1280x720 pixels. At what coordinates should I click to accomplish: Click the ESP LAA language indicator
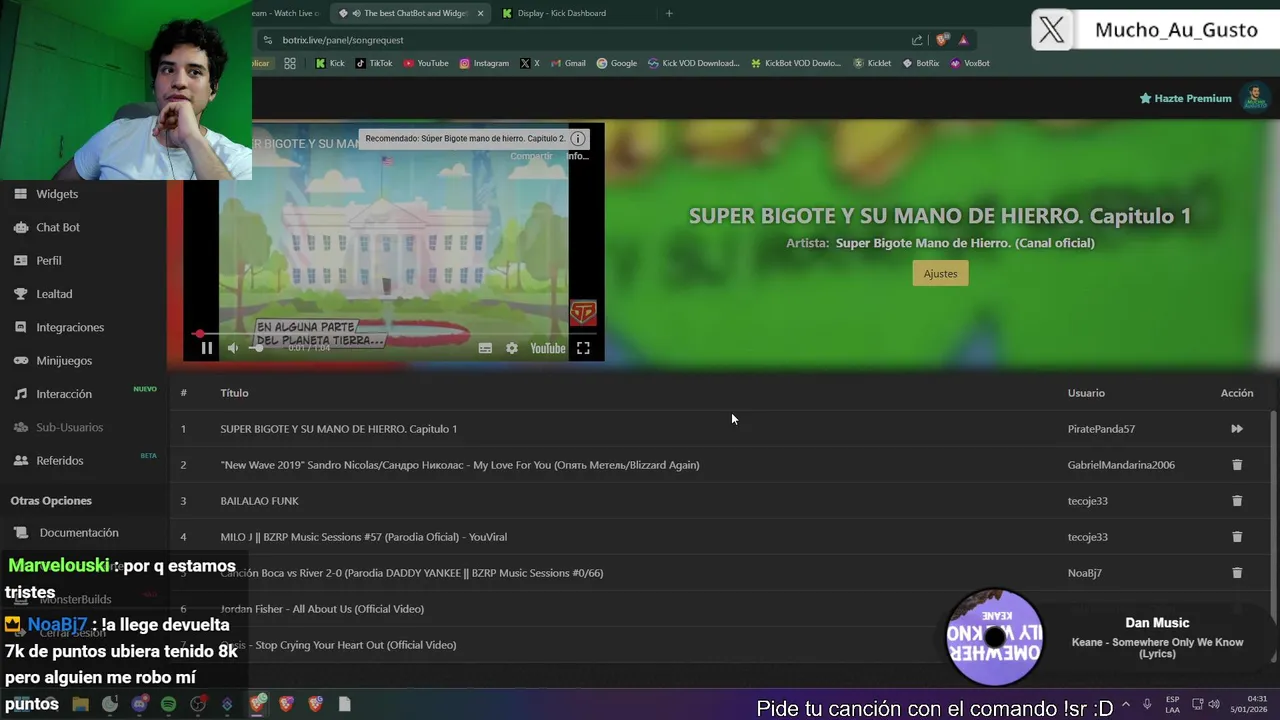click(x=1172, y=704)
